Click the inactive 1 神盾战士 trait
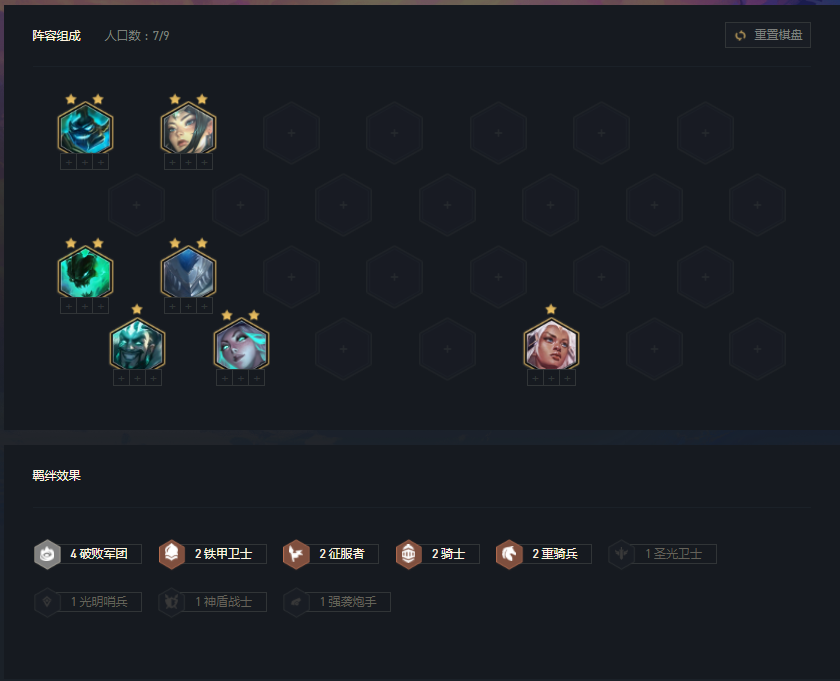 point(213,602)
